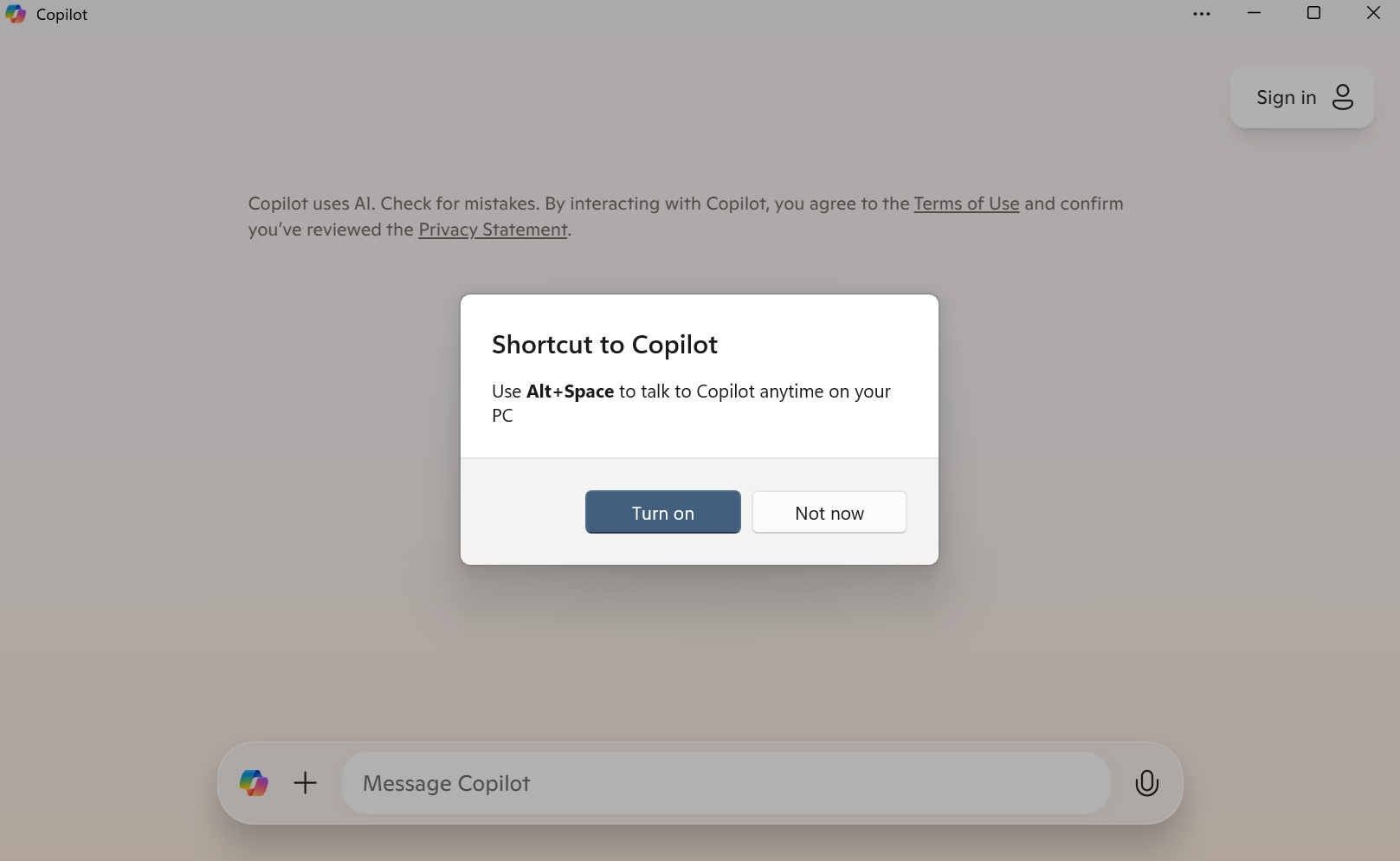Minimize the Copilot window
The image size is (1400, 861).
coord(1254,13)
